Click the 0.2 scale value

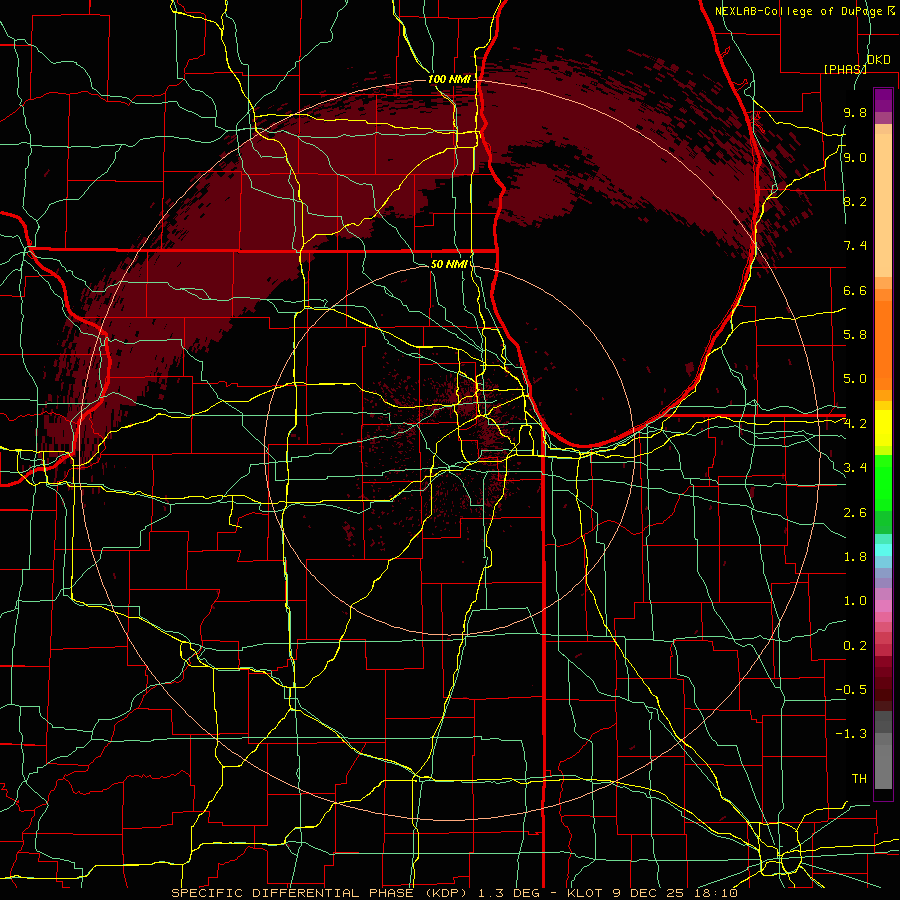click(855, 646)
